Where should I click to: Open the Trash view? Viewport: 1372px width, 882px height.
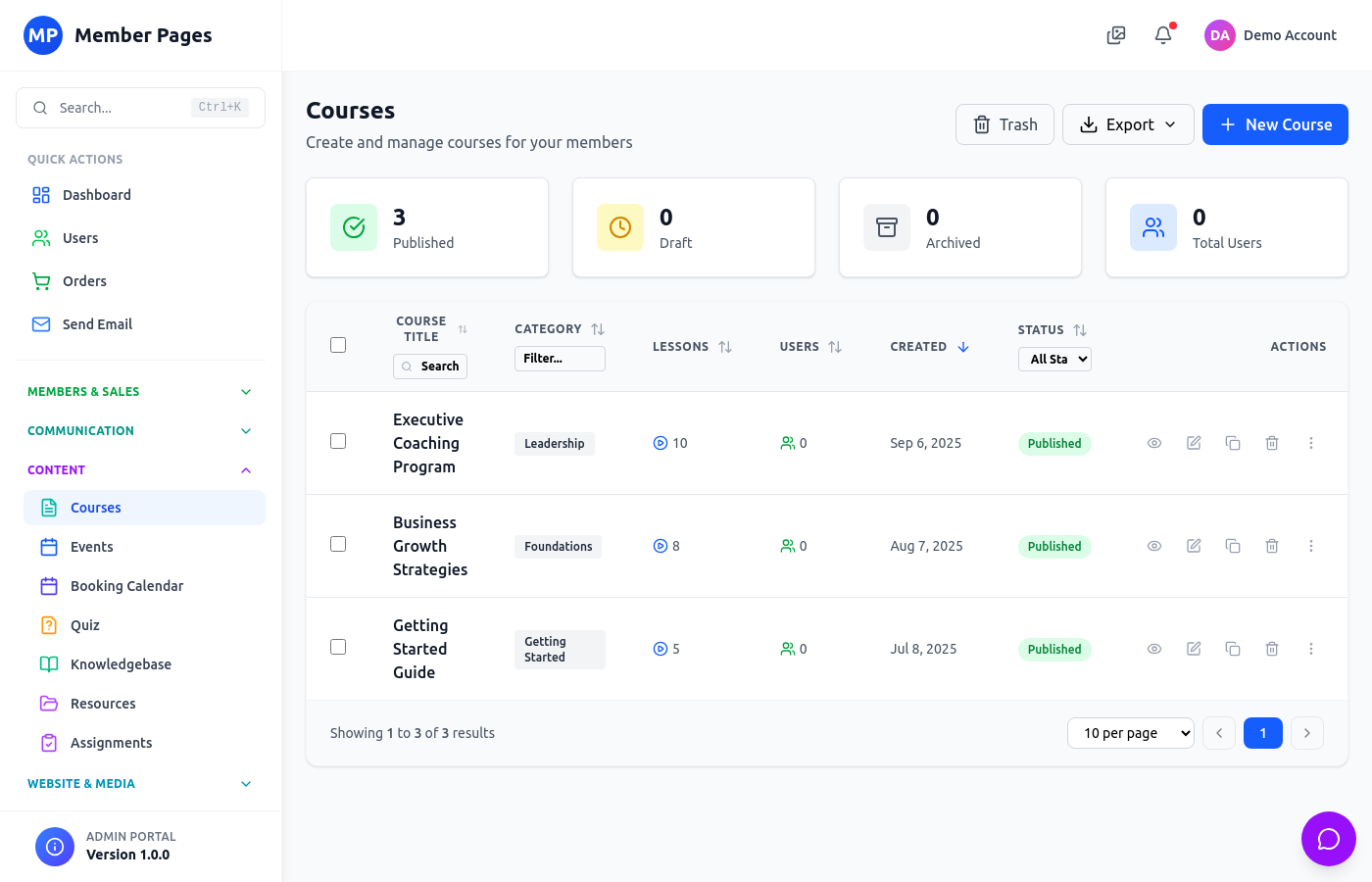tap(1004, 124)
